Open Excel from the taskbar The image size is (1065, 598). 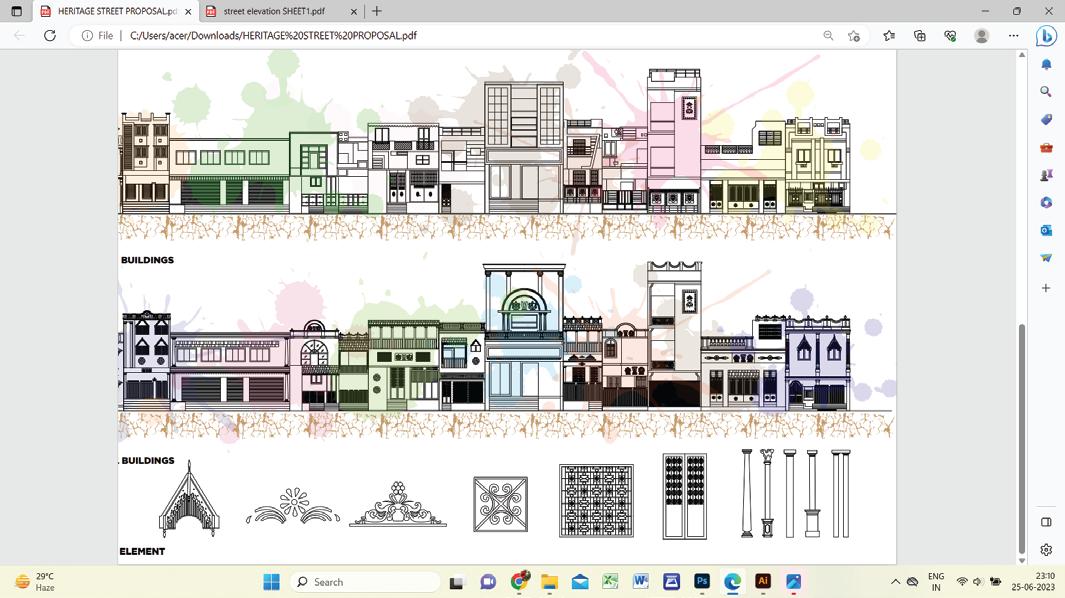pyautogui.click(x=610, y=582)
